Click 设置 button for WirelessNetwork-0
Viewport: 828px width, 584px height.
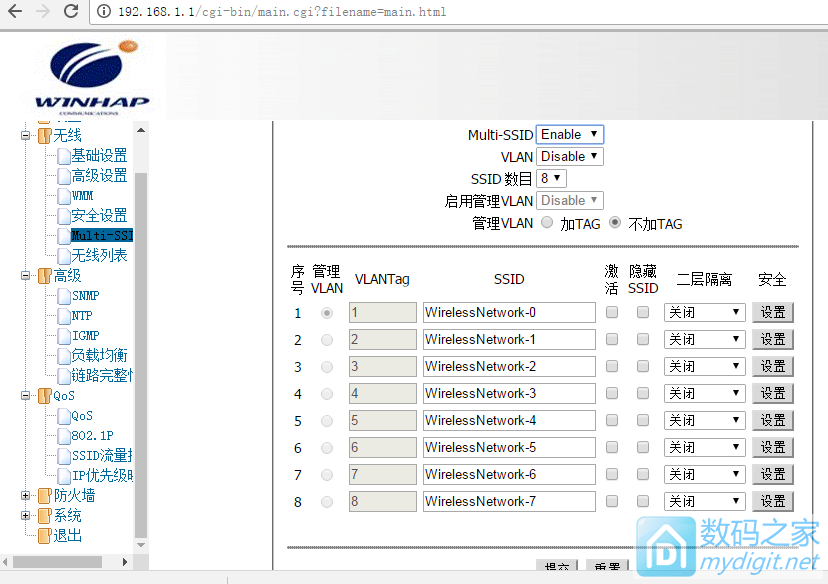tap(772, 312)
